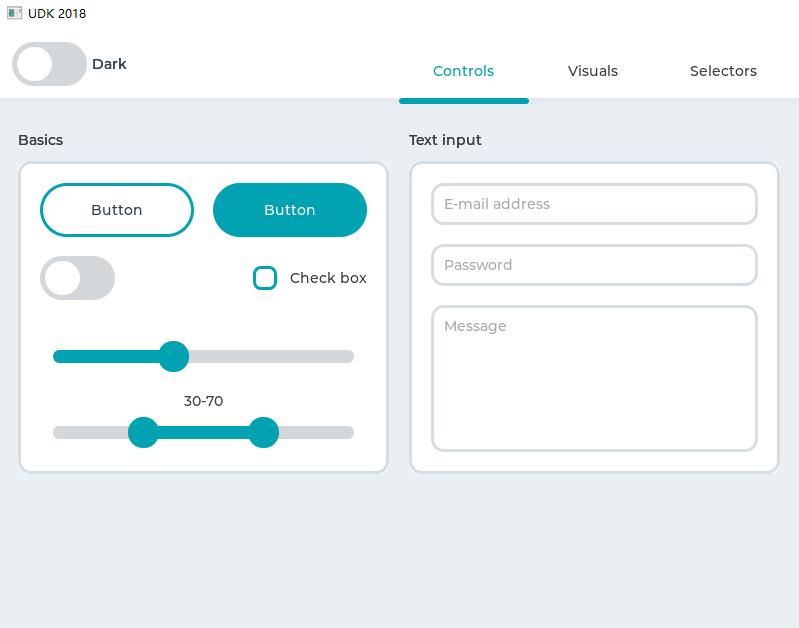Open the Visuals tab
This screenshot has width=799, height=628.
click(593, 71)
